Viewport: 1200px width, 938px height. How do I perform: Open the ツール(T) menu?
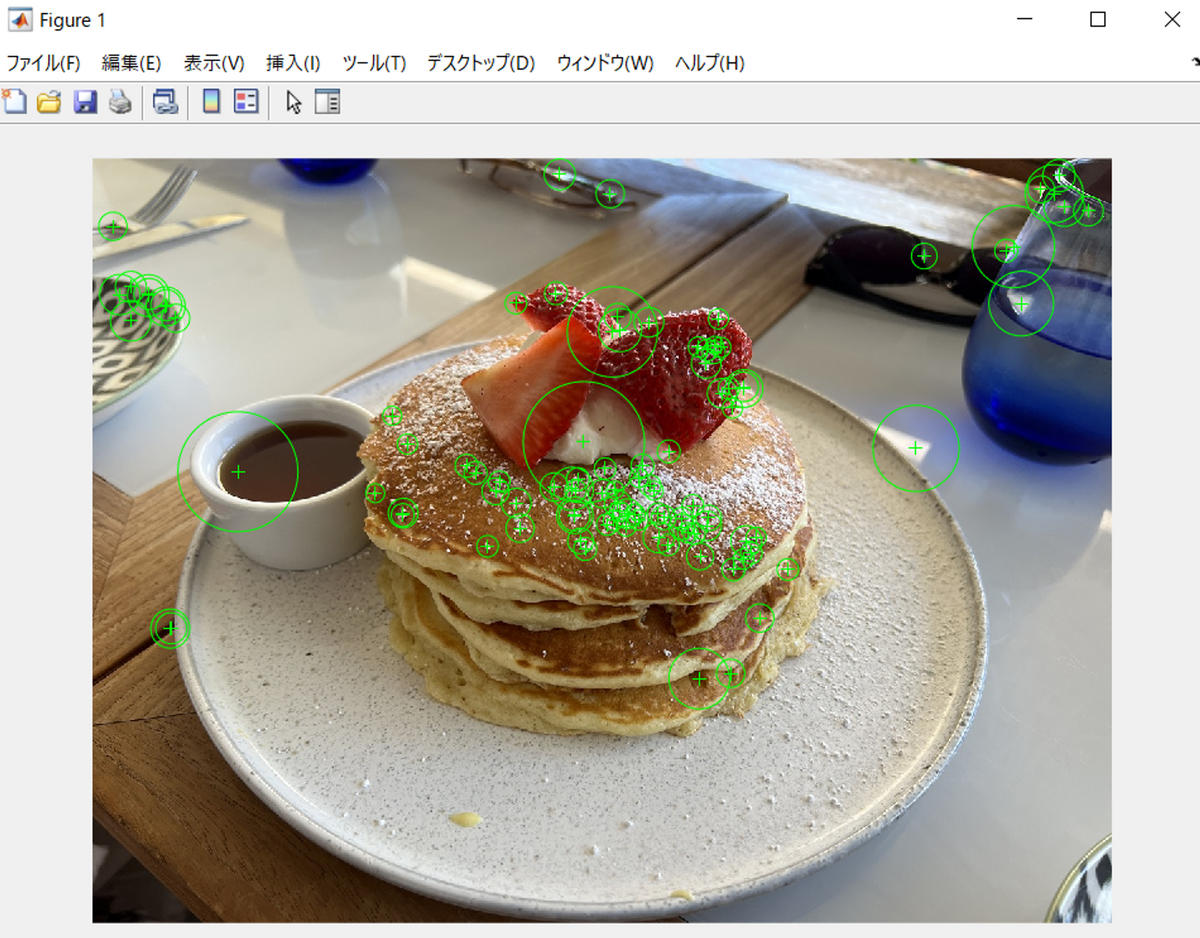pos(374,63)
